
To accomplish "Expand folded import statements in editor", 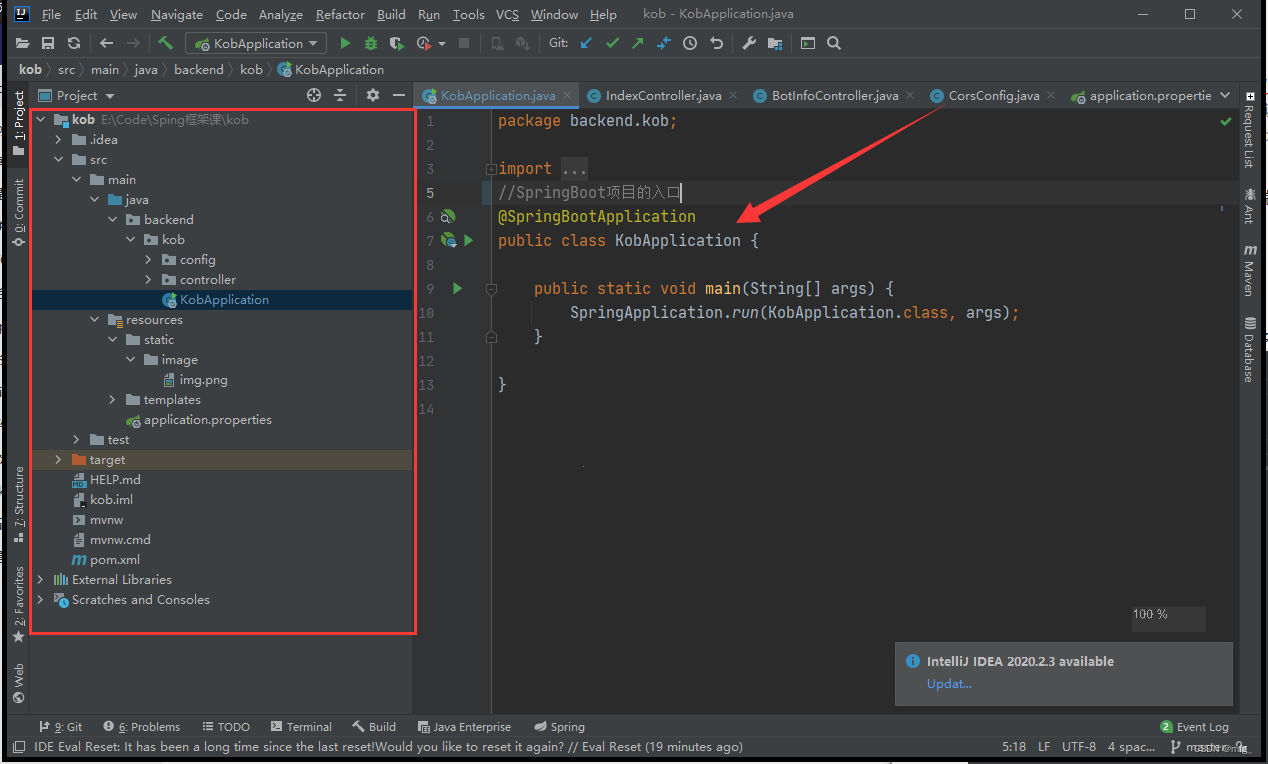I will click(x=490, y=169).
